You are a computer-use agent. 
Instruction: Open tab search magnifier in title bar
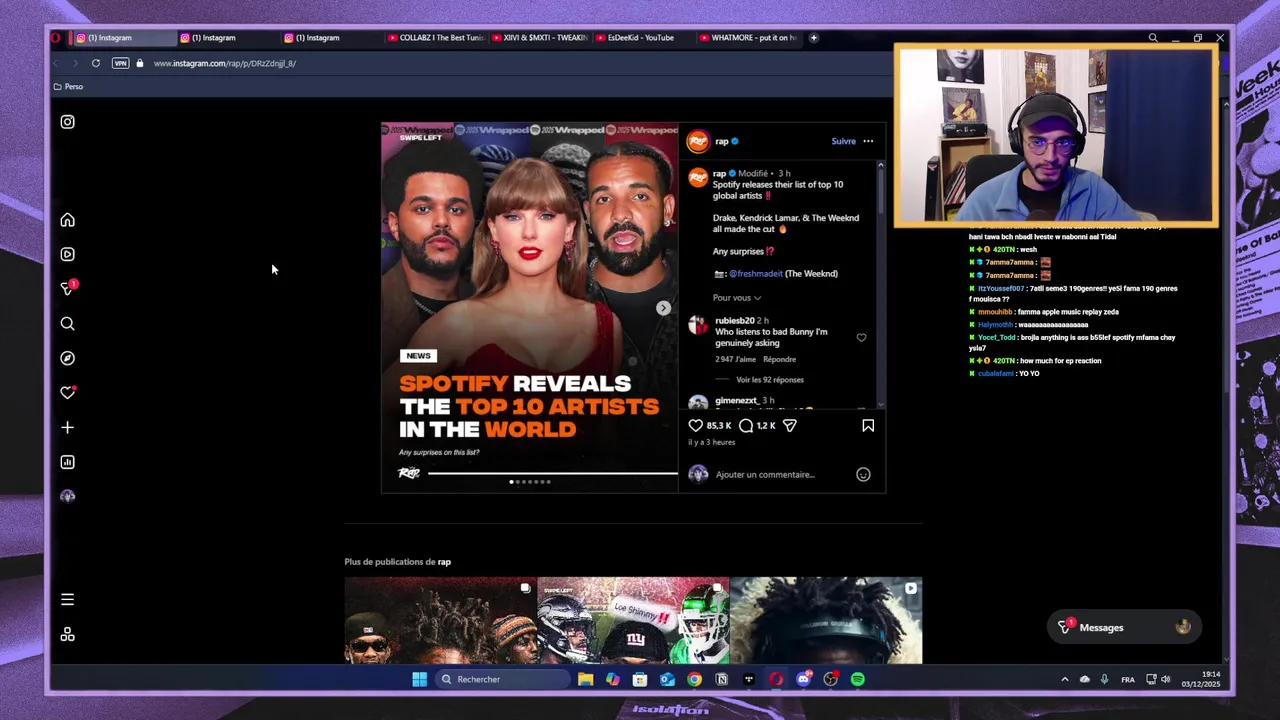pyautogui.click(x=1153, y=38)
